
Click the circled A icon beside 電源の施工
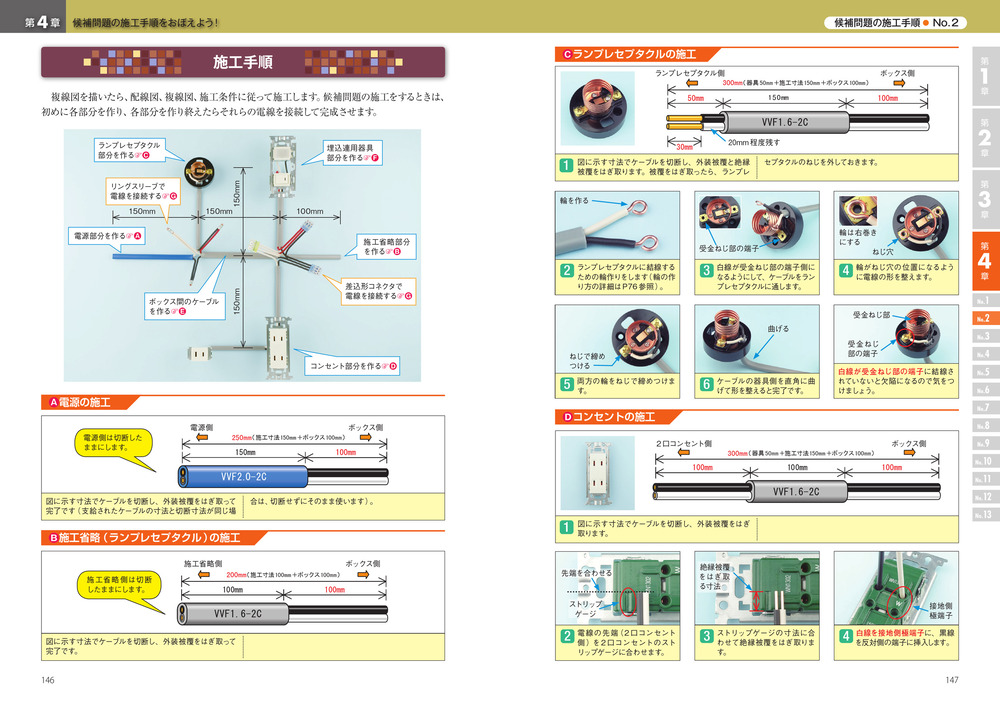[x=56, y=402]
